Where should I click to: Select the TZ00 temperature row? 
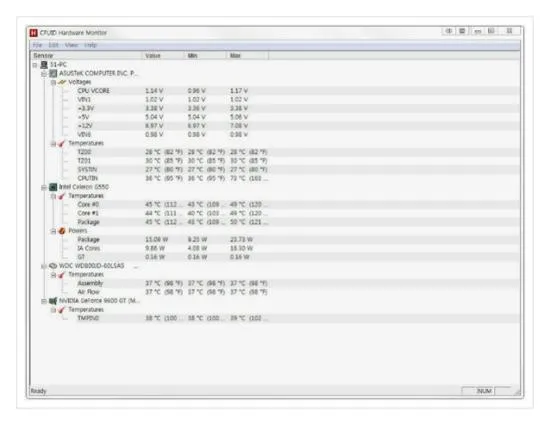(275, 152)
